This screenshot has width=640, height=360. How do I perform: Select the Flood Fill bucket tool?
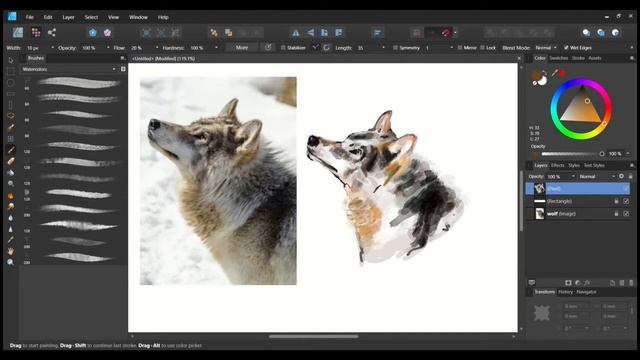pyautogui.click(x=11, y=173)
